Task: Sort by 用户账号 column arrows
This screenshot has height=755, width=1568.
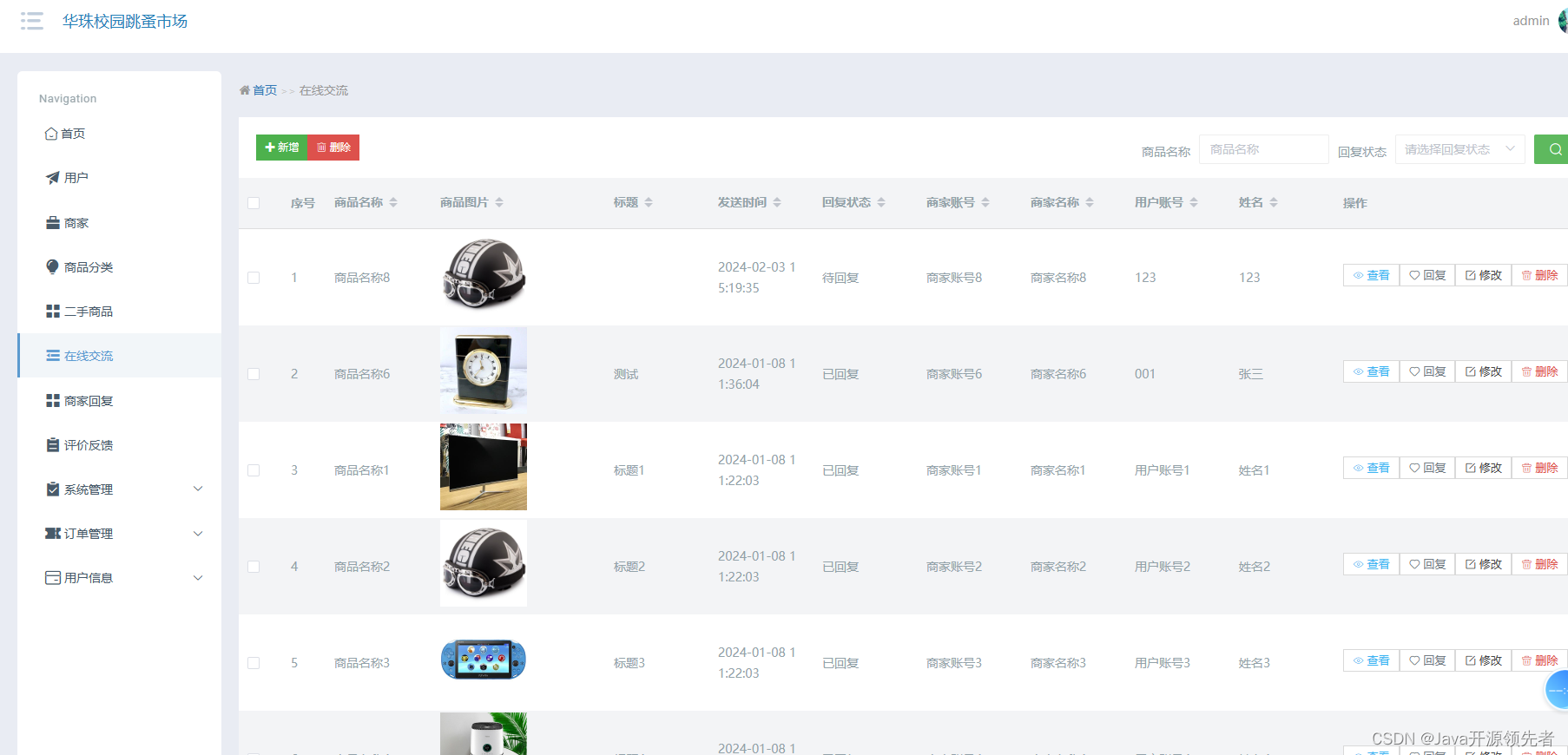Action: pos(1194,202)
